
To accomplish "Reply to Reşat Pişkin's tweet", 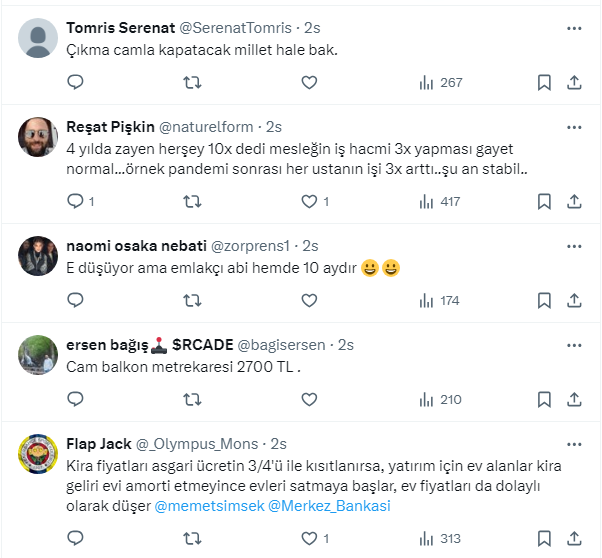I will point(75,201).
